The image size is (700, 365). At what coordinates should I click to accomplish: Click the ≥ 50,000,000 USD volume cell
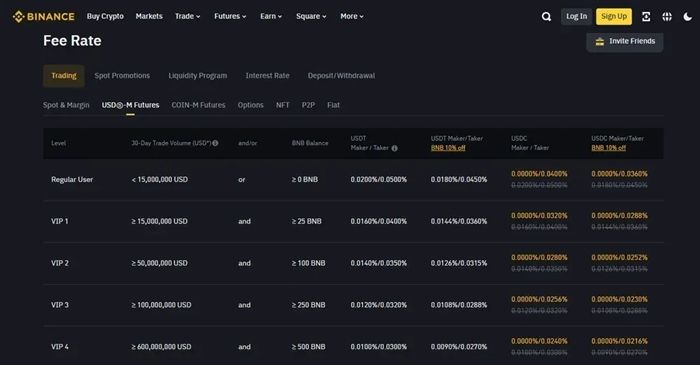(159, 263)
